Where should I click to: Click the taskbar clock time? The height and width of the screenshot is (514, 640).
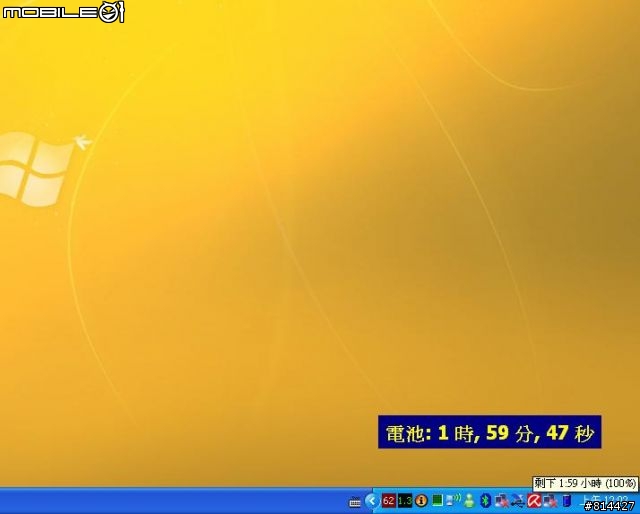tap(606, 500)
